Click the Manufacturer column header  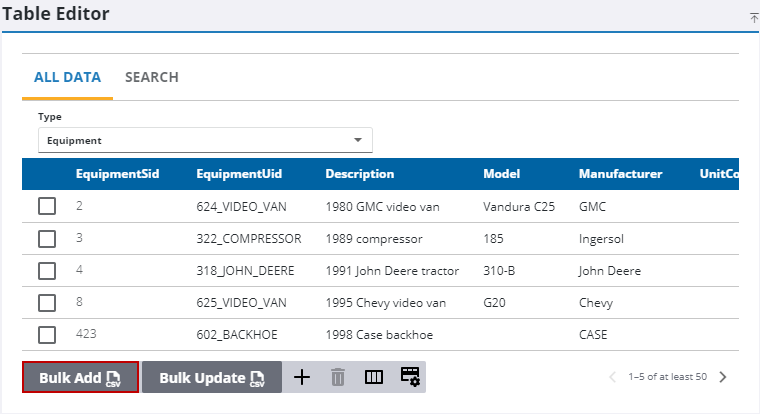point(620,174)
